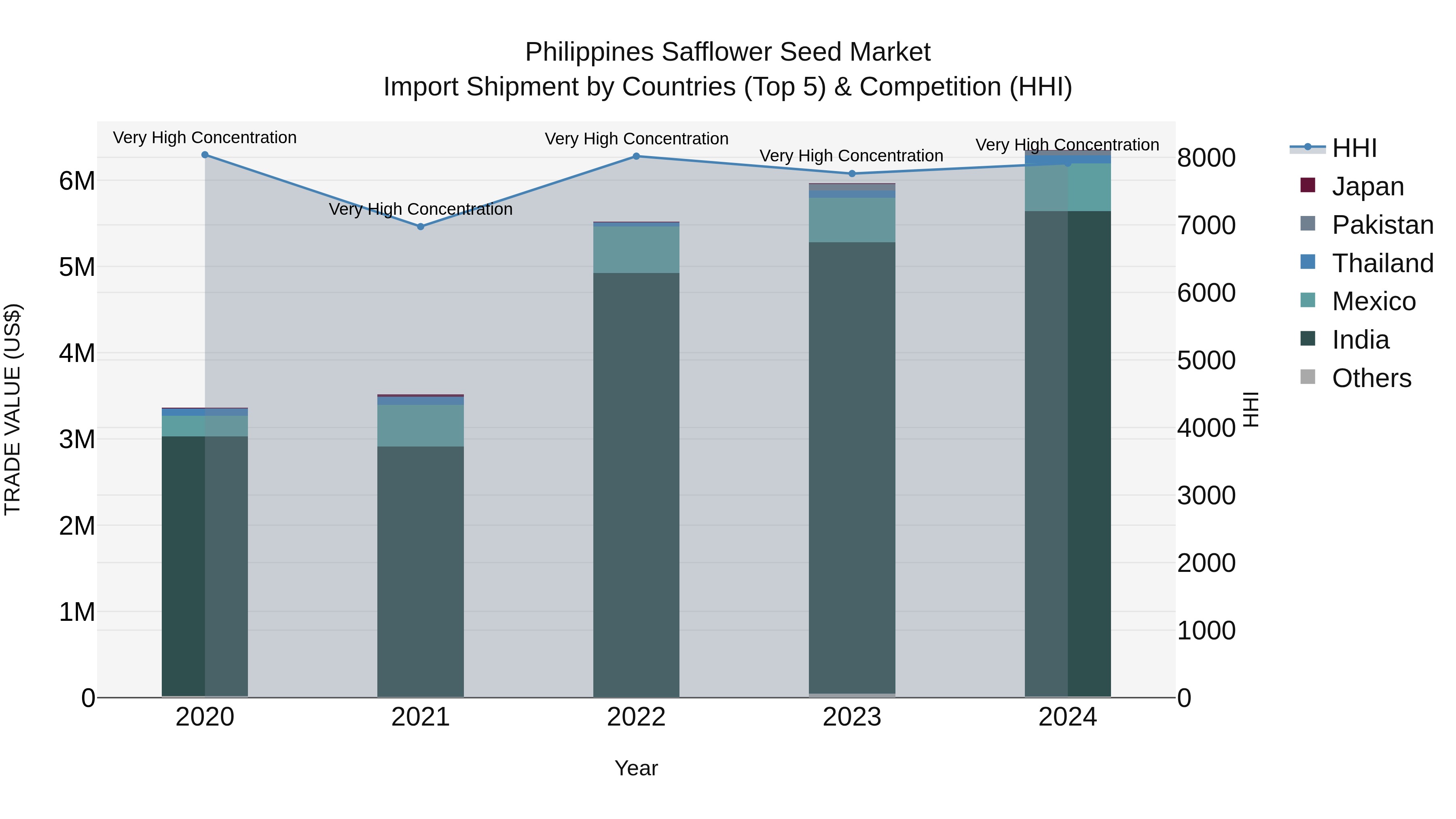The height and width of the screenshot is (819, 1456).
Task: Select the 2020 HHI data point
Action: pyautogui.click(x=205, y=155)
